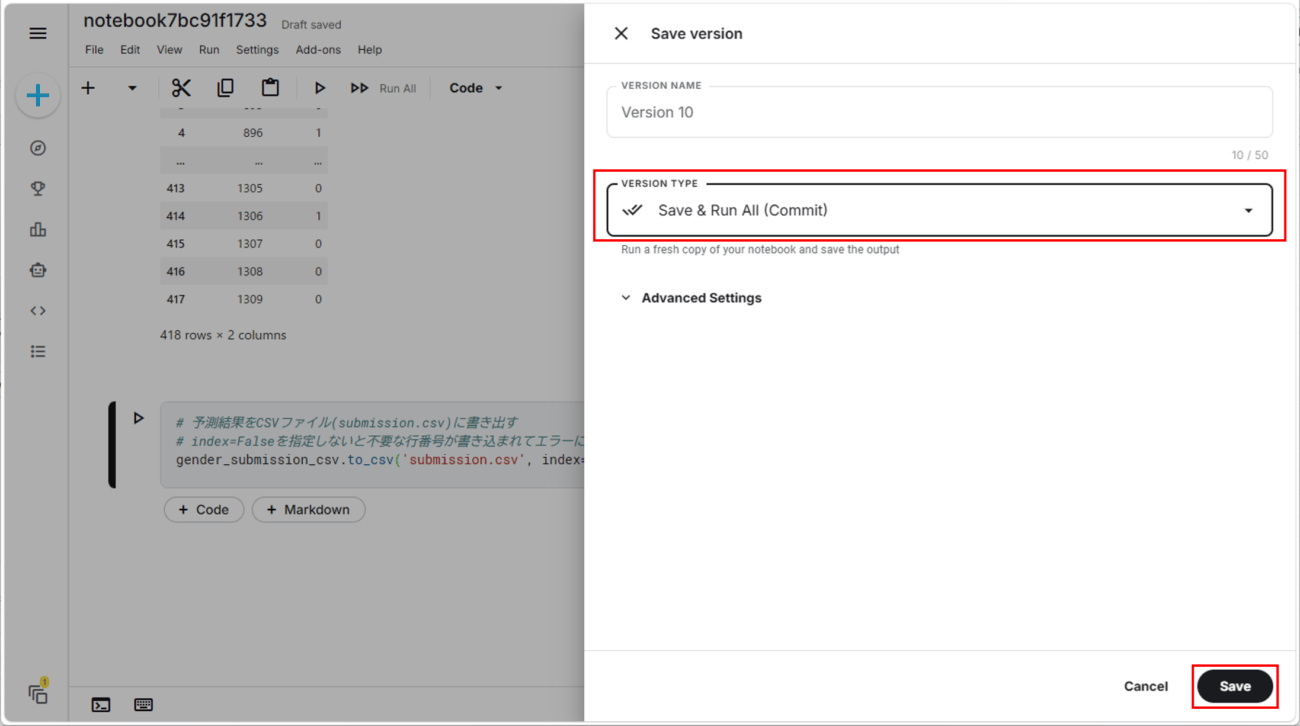
Task: Open the Run menu
Action: [209, 49]
